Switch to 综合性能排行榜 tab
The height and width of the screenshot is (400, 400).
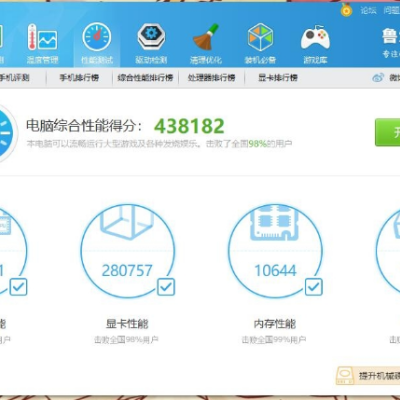point(145,78)
